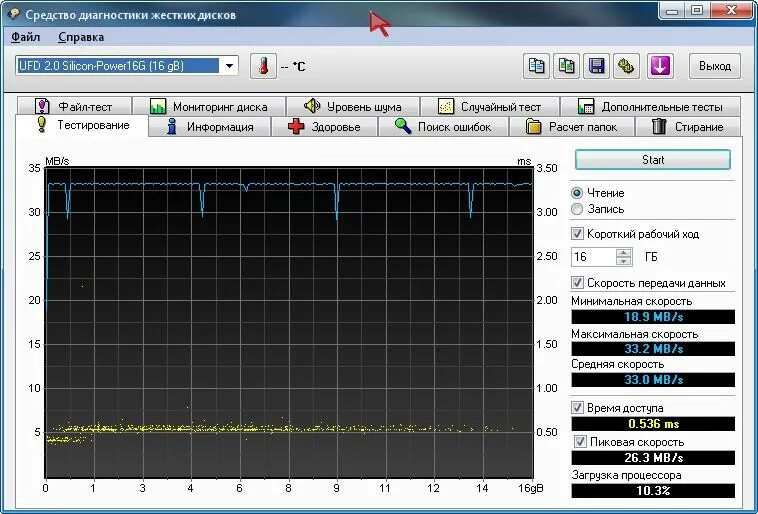Click the Выход button
Image resolution: width=758 pixels, height=514 pixels.
click(x=714, y=66)
